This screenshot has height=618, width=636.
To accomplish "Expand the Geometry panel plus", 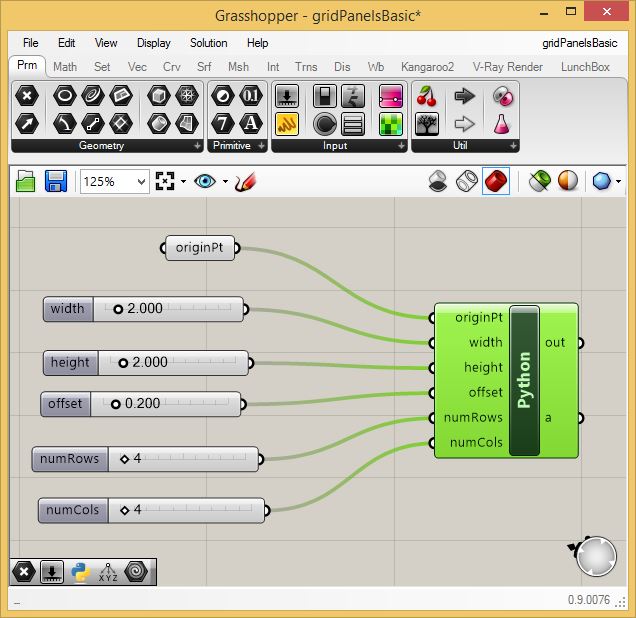I will coord(197,146).
